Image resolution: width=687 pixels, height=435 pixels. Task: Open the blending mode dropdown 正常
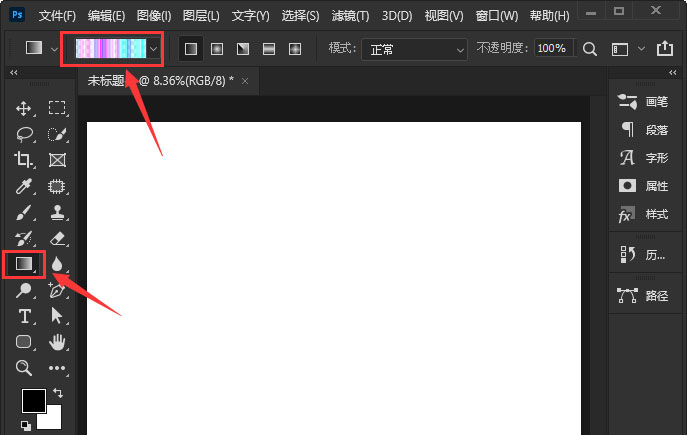pyautogui.click(x=414, y=50)
